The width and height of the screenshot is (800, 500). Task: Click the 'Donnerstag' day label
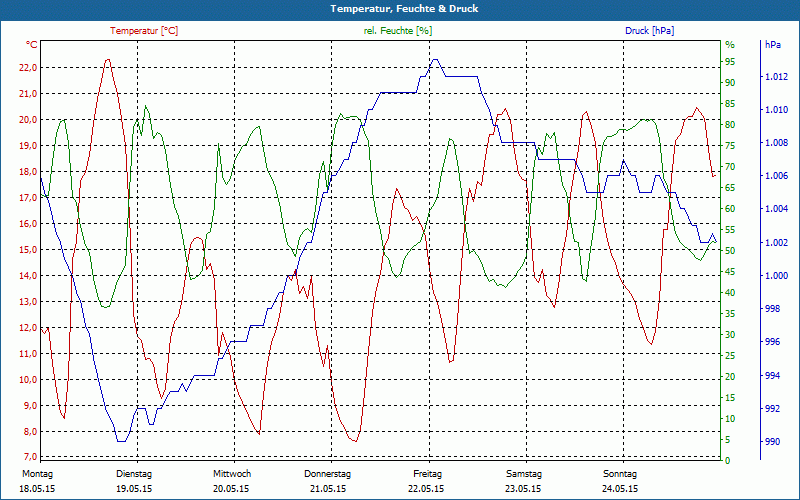point(328,474)
